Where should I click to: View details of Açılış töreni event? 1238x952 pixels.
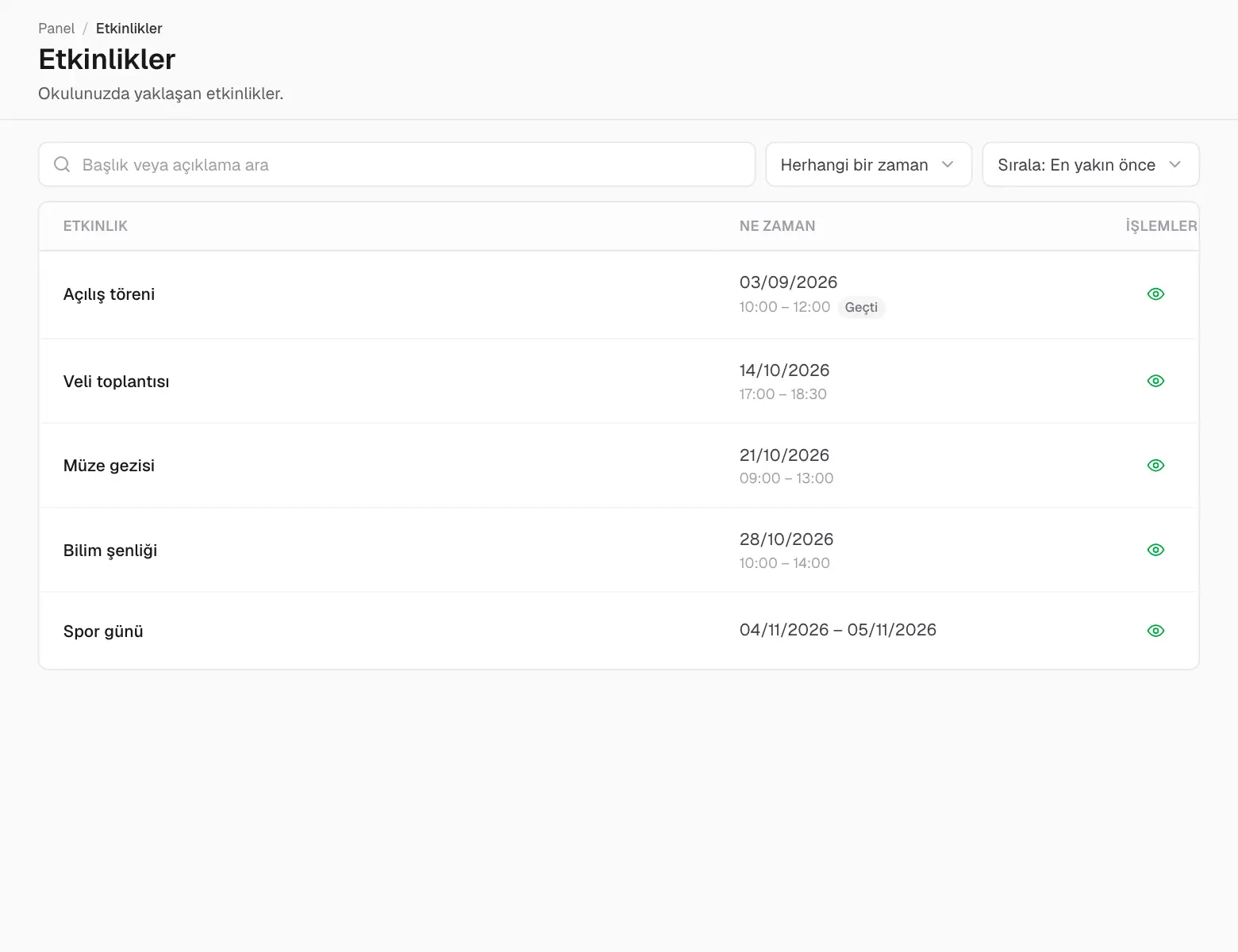pos(1155,294)
